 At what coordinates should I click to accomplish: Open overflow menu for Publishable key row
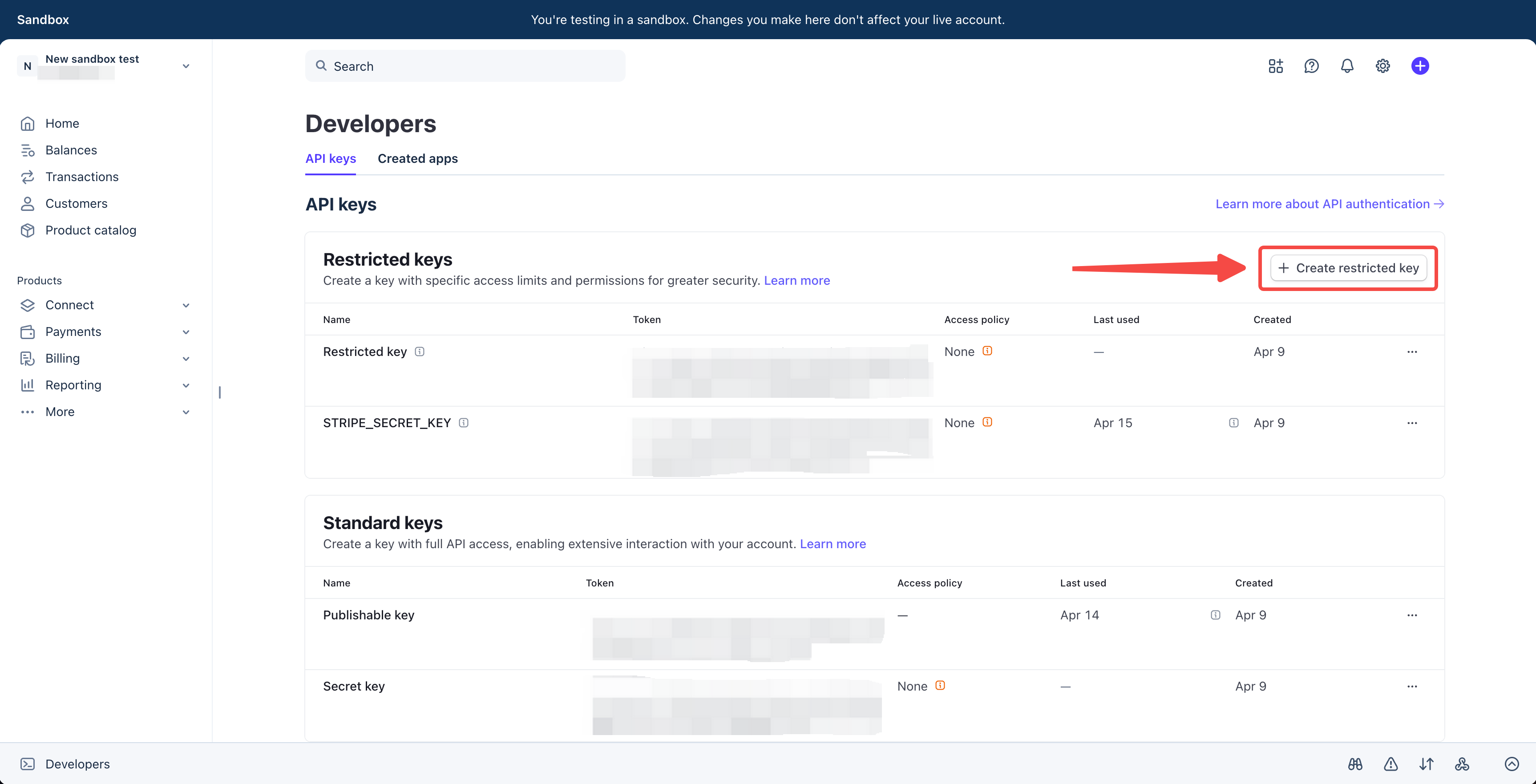tap(1412, 614)
